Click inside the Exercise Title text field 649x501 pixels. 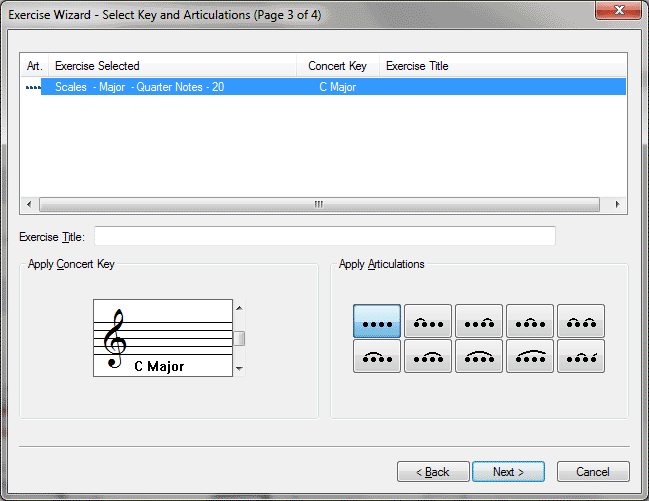325,236
